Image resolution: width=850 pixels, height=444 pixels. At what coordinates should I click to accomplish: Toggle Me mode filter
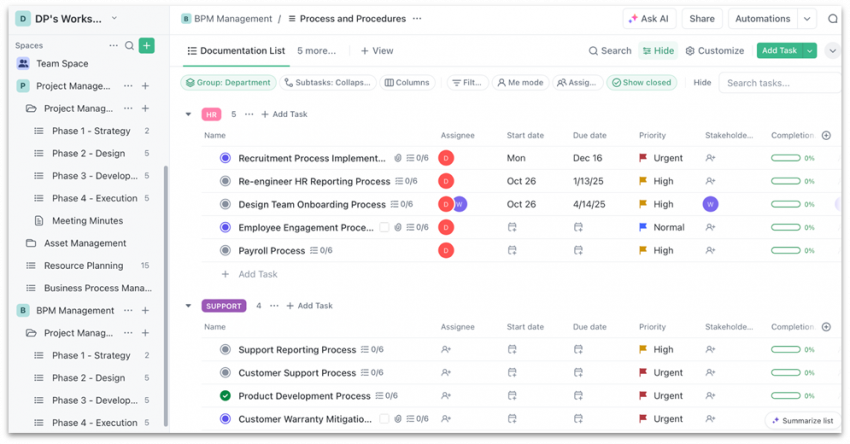519,83
